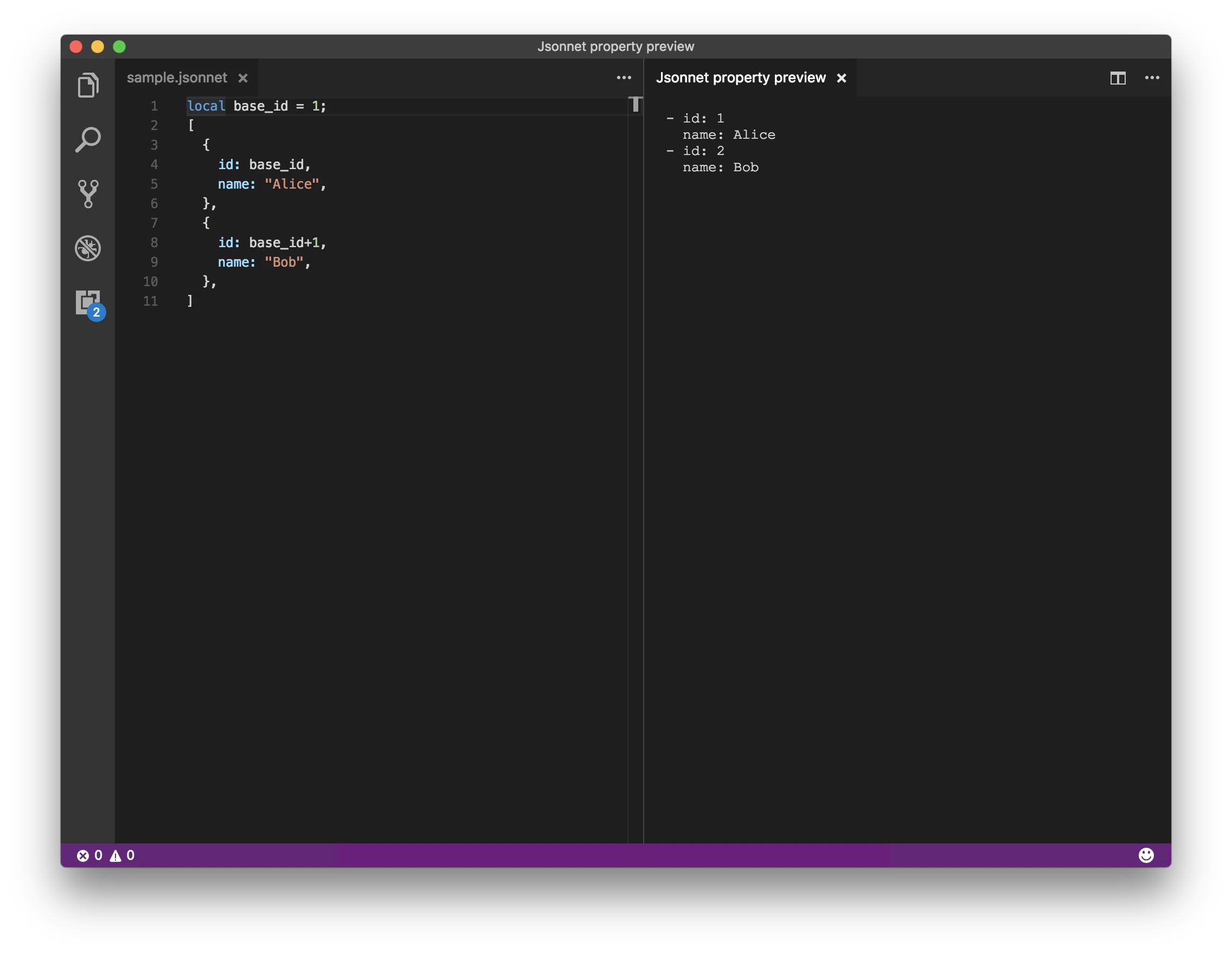This screenshot has height=954, width=1232.
Task: Open the Search sidebar icon
Action: point(88,139)
